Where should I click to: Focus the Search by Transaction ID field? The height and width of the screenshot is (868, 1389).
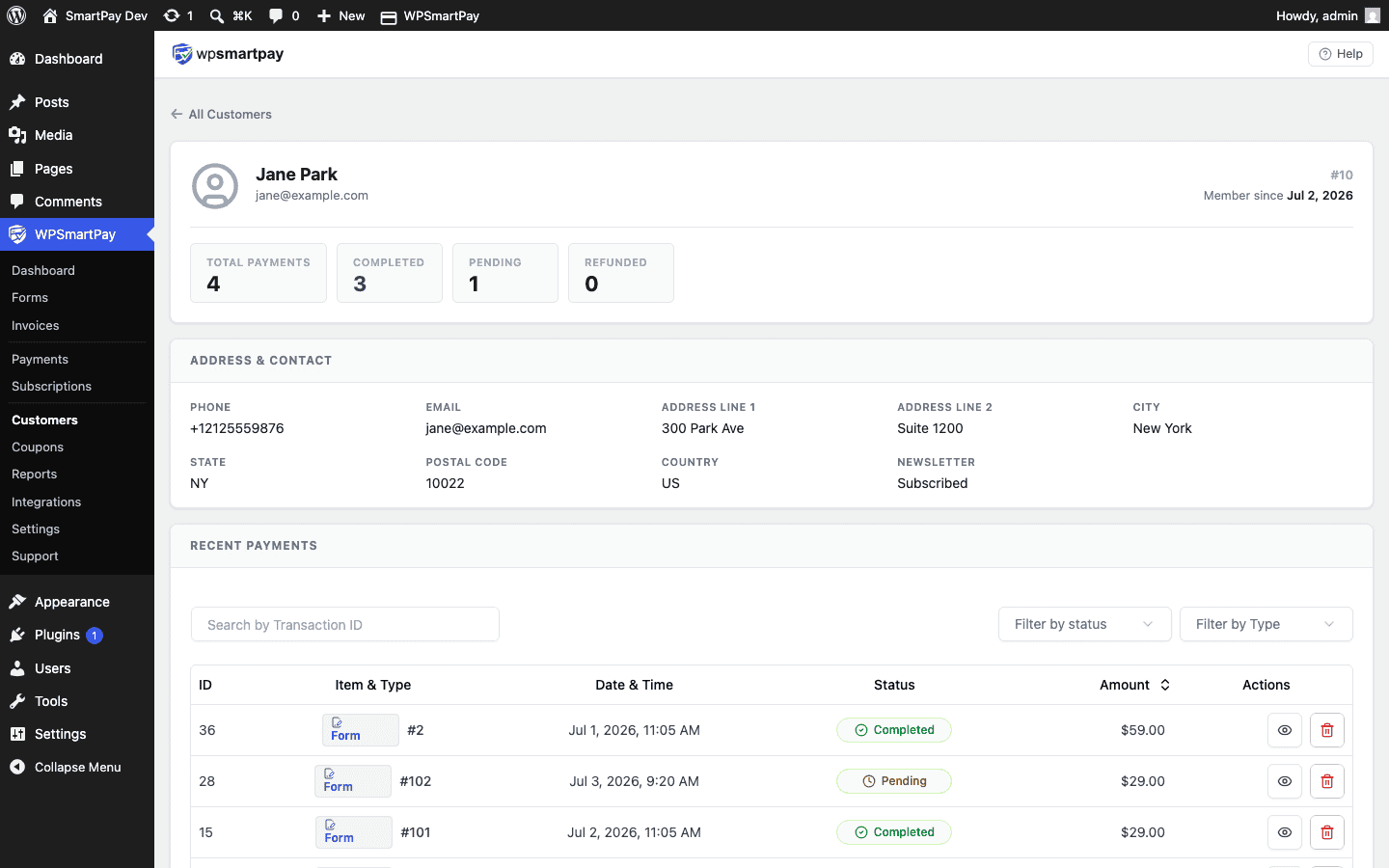345,625
